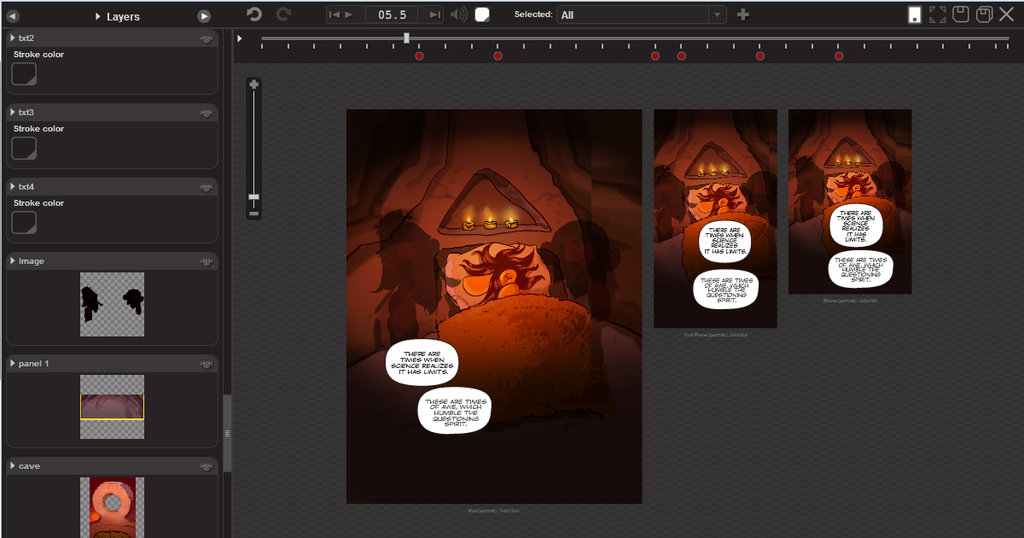Viewport: 1024px width, 538px height.
Task: Select the first red keyframe marker
Action: [419, 56]
